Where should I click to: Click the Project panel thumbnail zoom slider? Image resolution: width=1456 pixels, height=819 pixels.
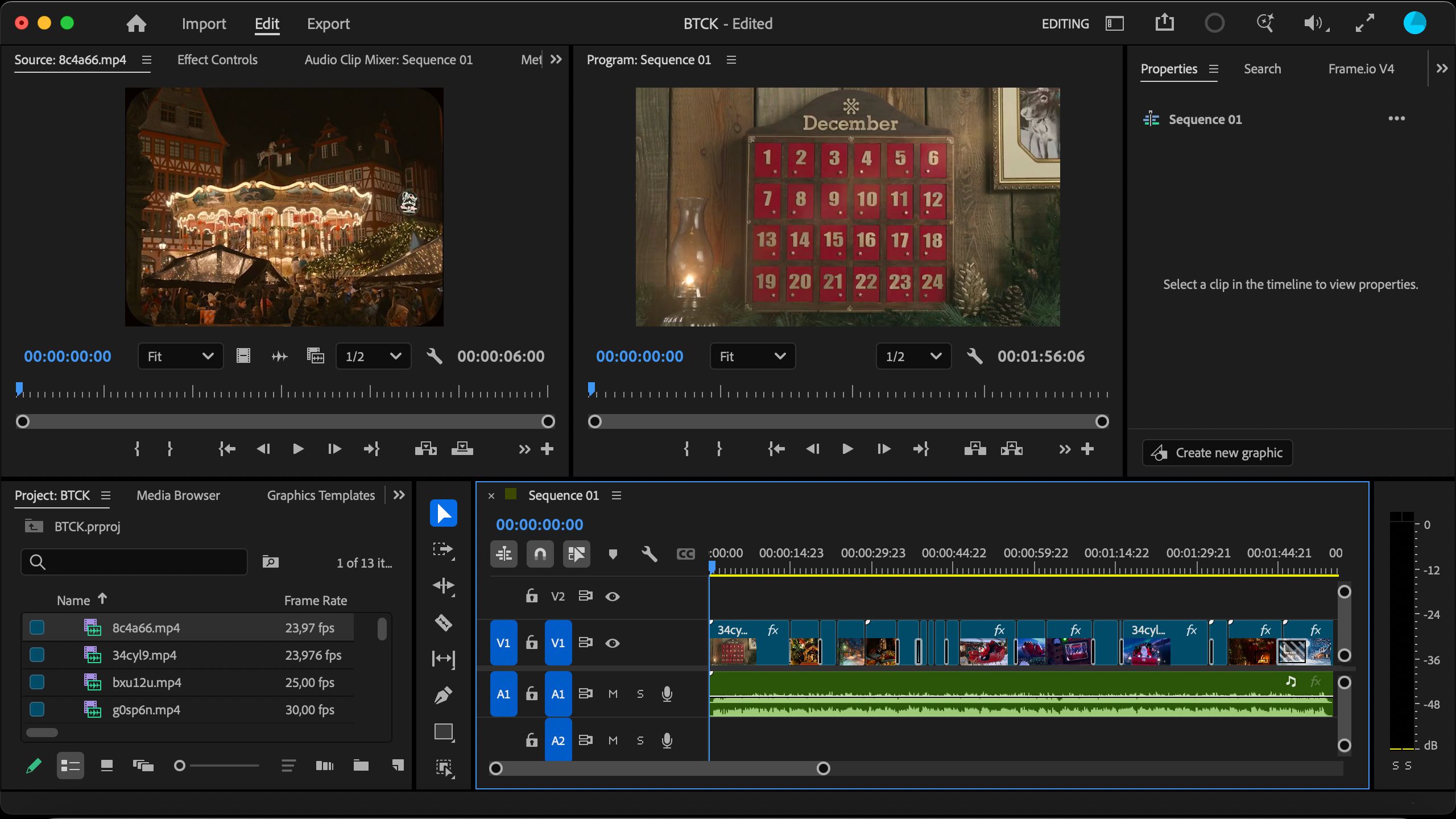point(217,766)
